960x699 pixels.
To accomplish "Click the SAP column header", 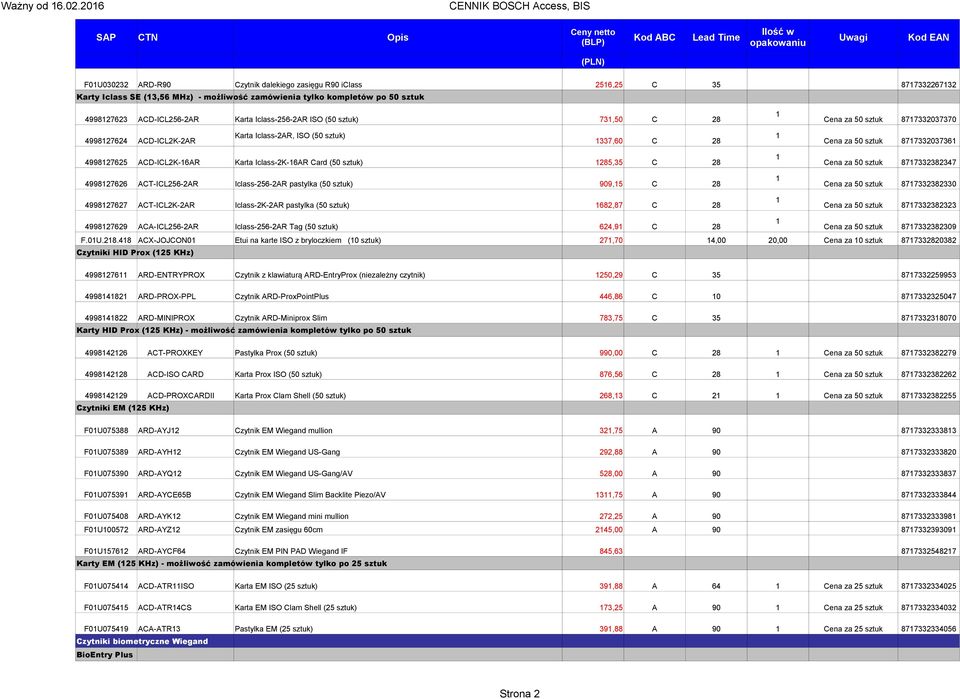I will click(x=105, y=37).
